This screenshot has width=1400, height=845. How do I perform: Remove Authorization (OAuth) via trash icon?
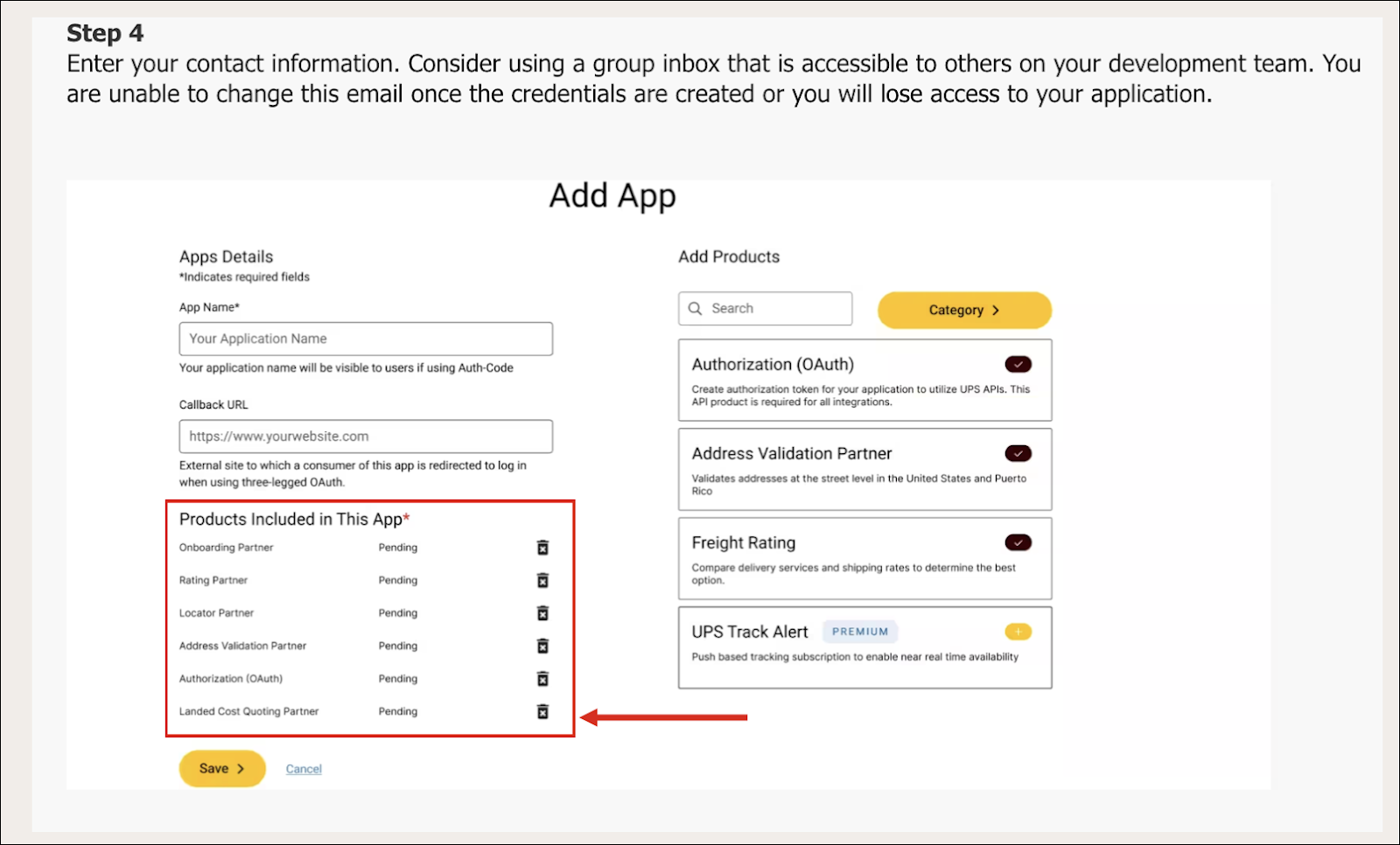coord(542,679)
